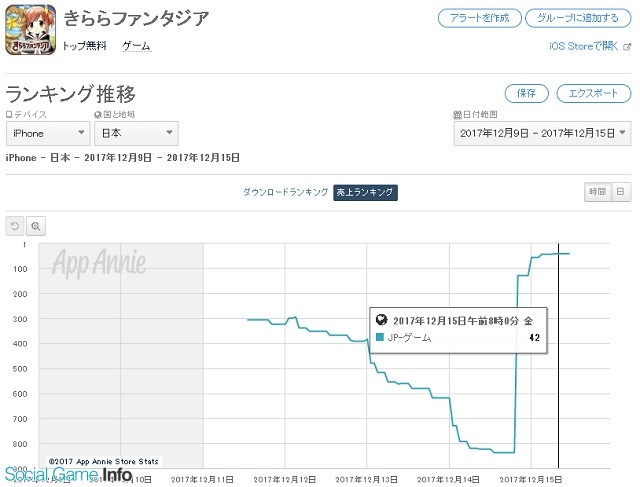The height and width of the screenshot is (487, 640).
Task: Click the アラートを作成 button
Action: coord(480,18)
